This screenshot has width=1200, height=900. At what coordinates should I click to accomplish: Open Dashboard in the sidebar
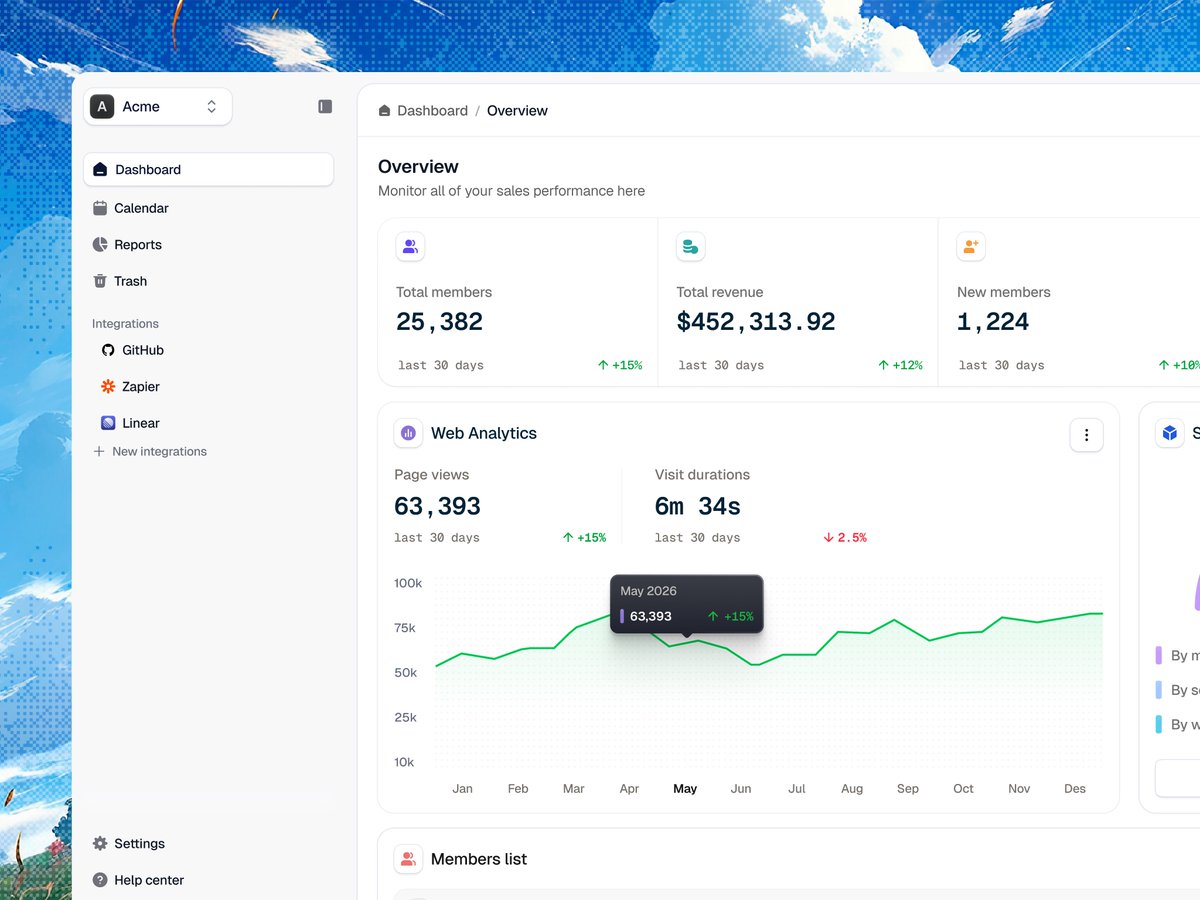click(x=208, y=170)
